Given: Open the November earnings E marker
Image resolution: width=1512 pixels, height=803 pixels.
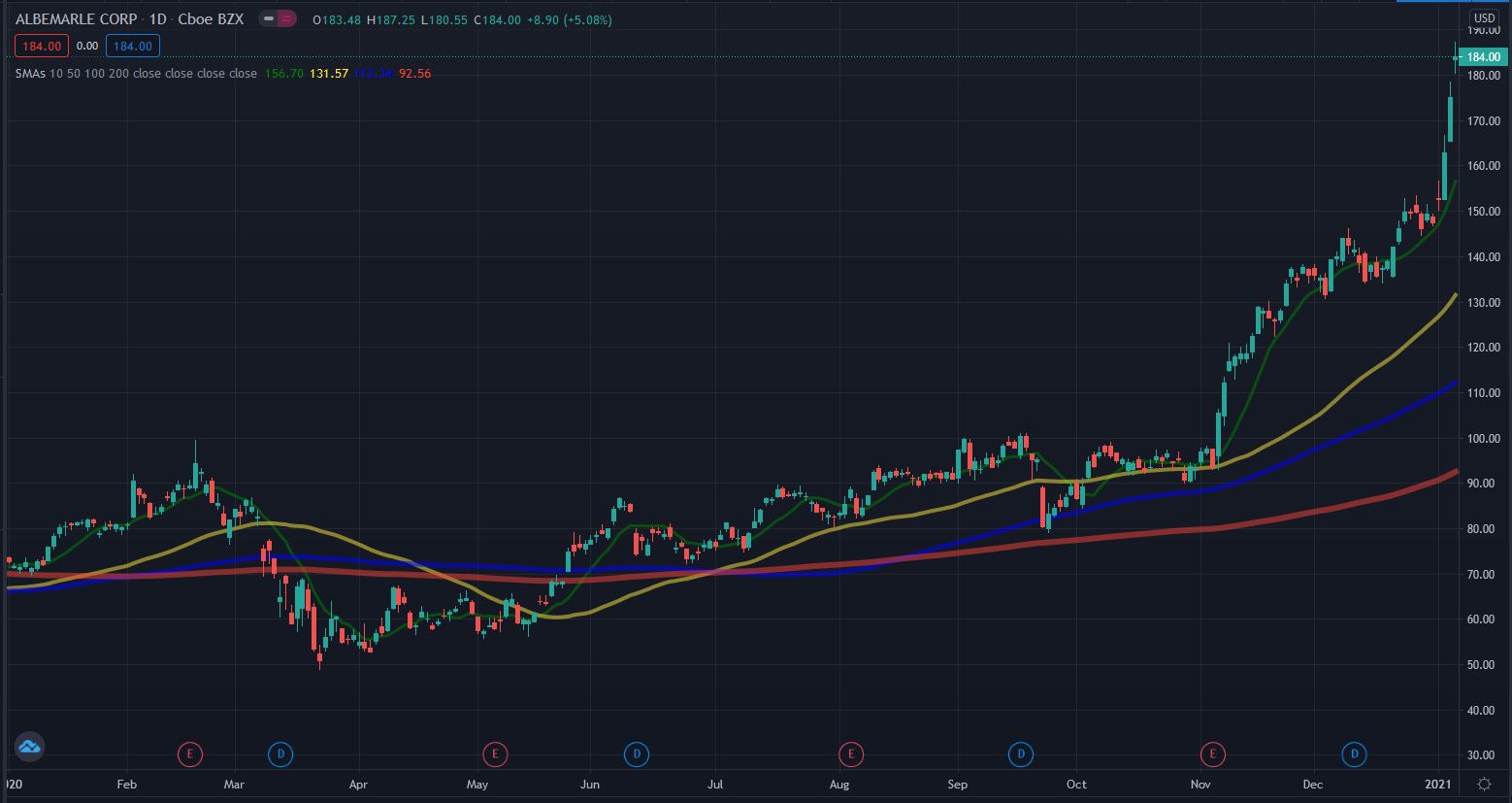Looking at the screenshot, I should click(1212, 753).
